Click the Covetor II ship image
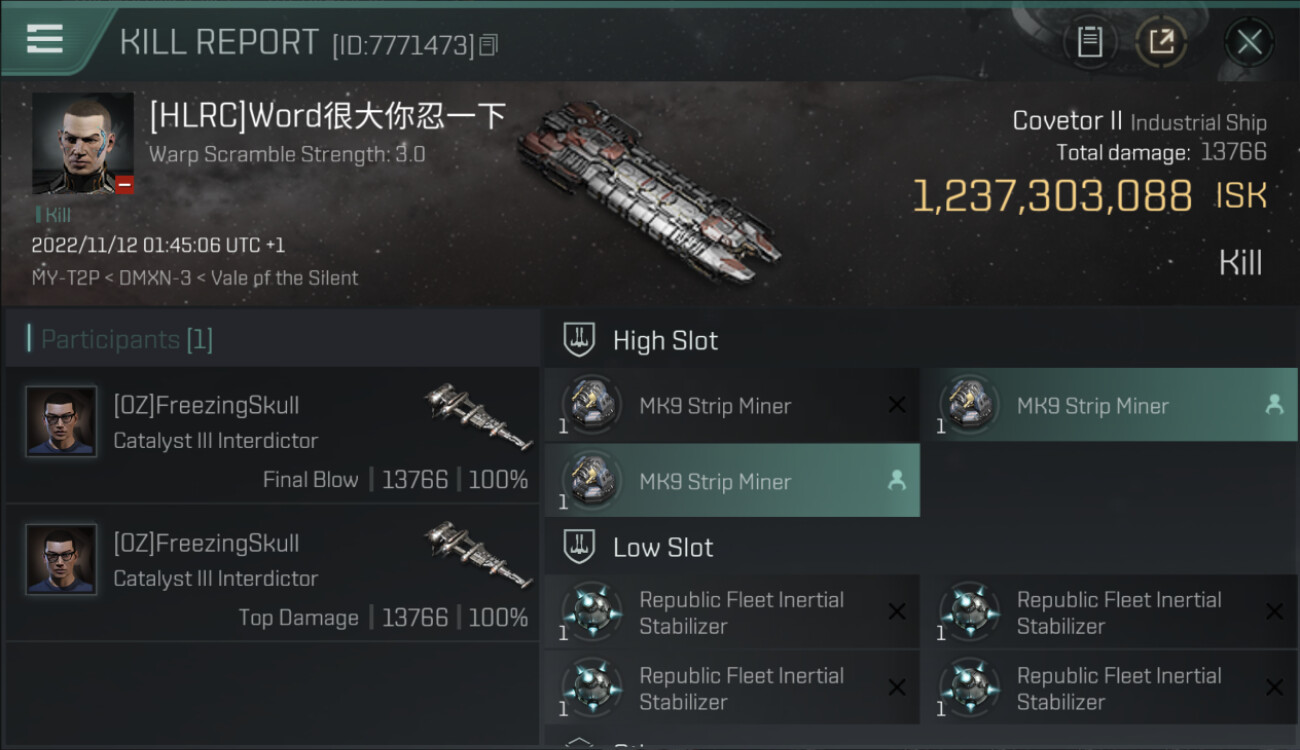This screenshot has height=750, width=1300. pyautogui.click(x=650, y=190)
